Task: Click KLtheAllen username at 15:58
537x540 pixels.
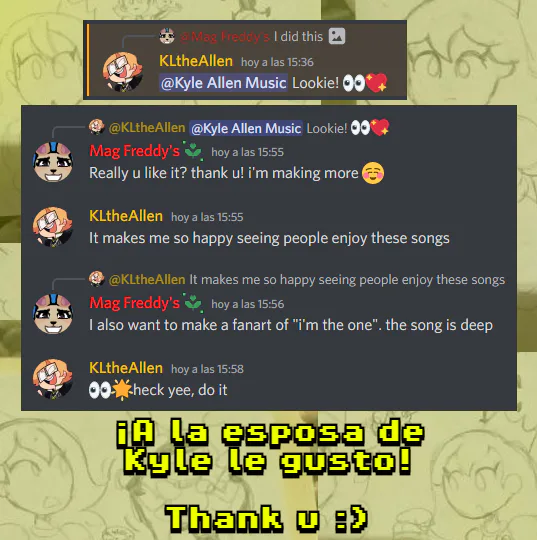Action: [126, 368]
